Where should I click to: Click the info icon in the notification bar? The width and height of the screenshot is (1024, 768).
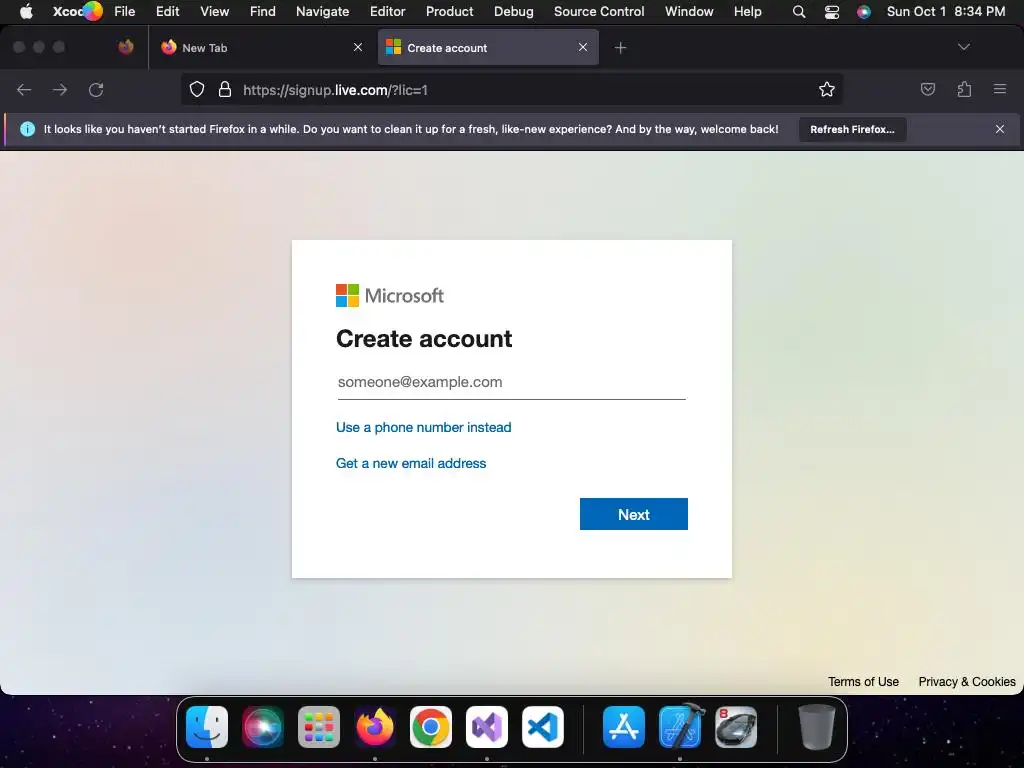coord(27,129)
